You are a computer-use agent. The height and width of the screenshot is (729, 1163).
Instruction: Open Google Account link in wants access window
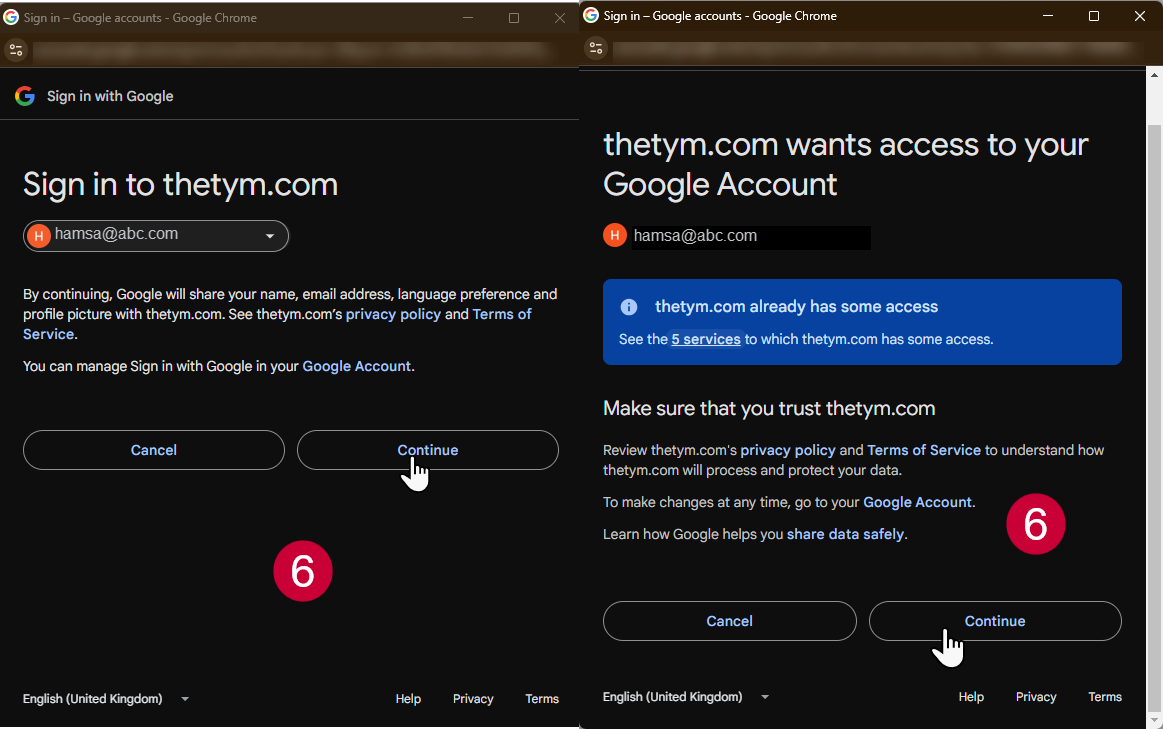click(917, 502)
